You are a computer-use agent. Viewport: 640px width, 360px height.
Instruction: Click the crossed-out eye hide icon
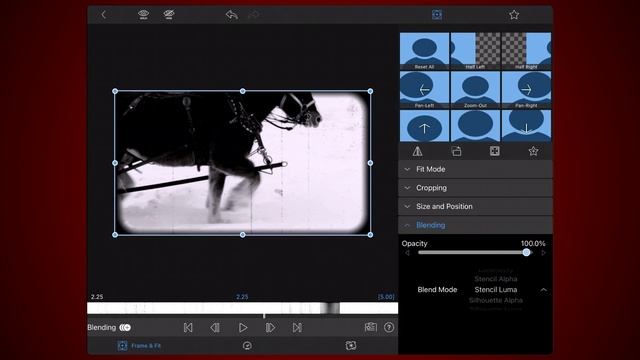(169, 15)
